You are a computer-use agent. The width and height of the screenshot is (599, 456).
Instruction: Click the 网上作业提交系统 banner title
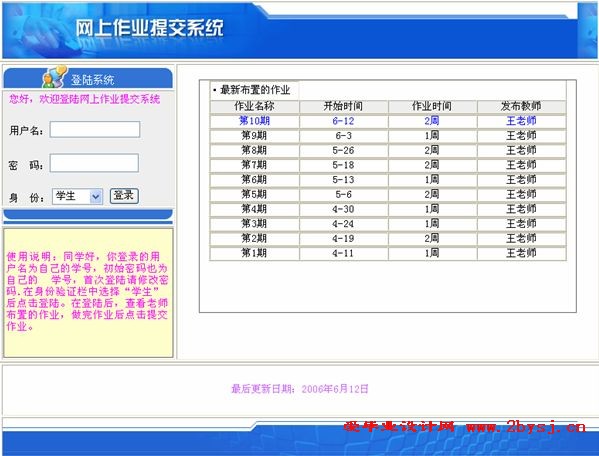click(x=149, y=28)
